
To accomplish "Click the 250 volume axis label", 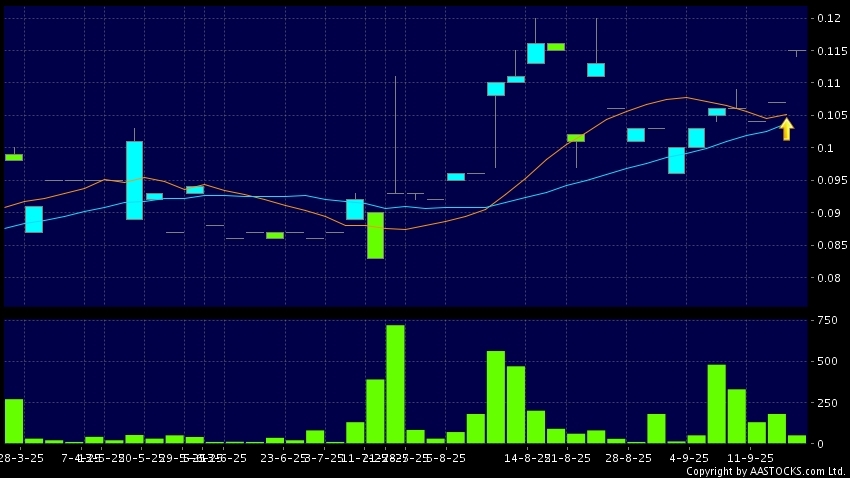I will pyautogui.click(x=827, y=403).
